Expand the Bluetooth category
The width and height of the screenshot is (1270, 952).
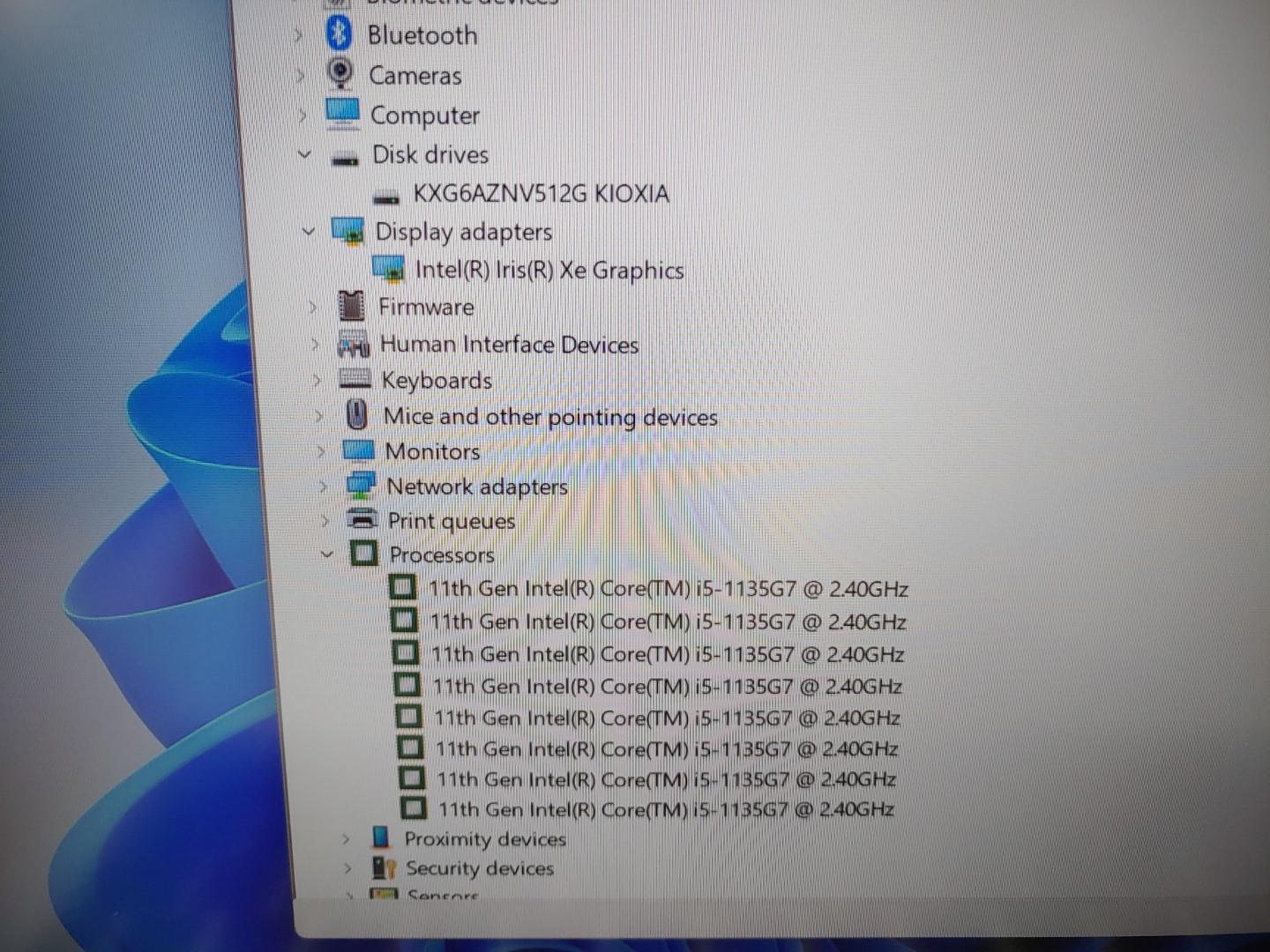(x=298, y=35)
